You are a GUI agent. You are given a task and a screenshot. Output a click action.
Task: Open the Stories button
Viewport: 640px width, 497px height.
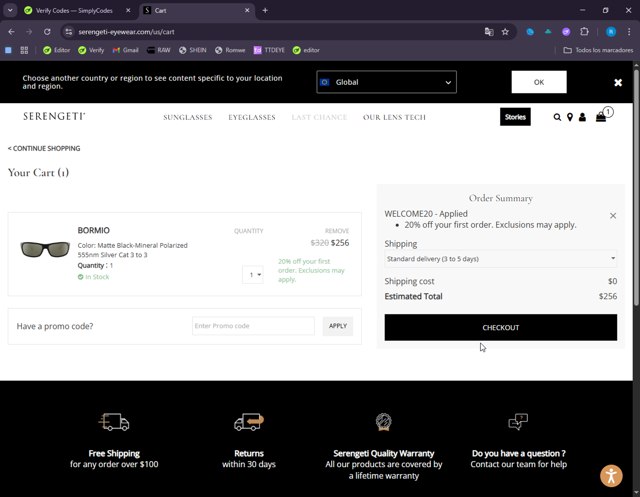pyautogui.click(x=515, y=117)
